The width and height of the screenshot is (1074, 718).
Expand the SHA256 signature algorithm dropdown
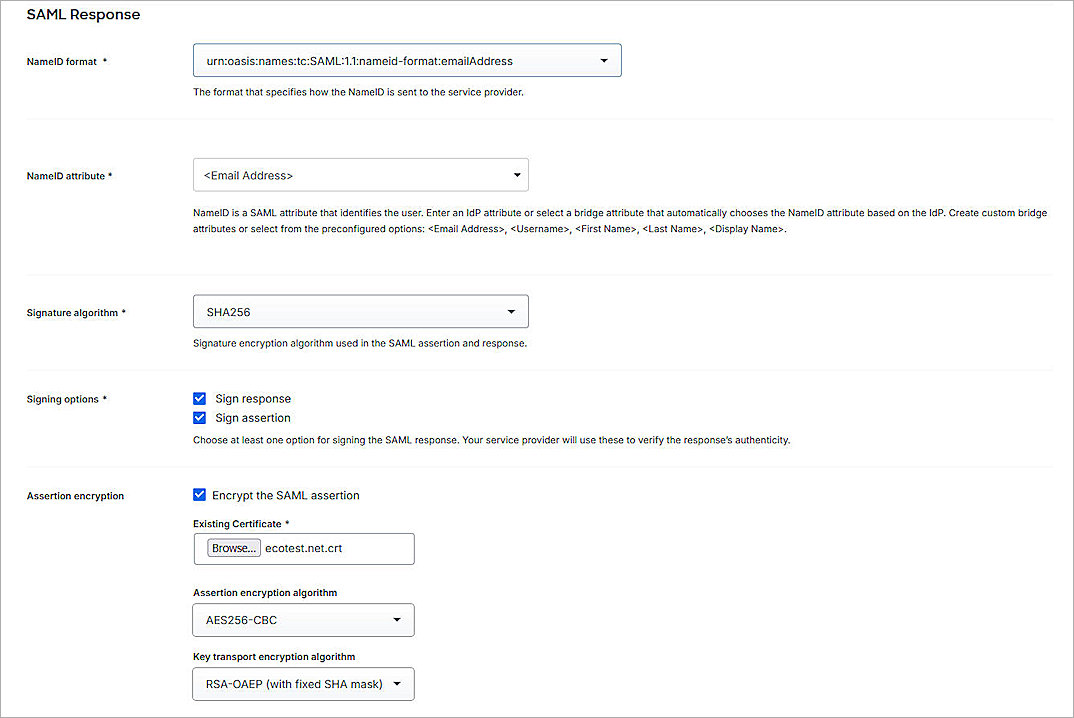click(360, 312)
